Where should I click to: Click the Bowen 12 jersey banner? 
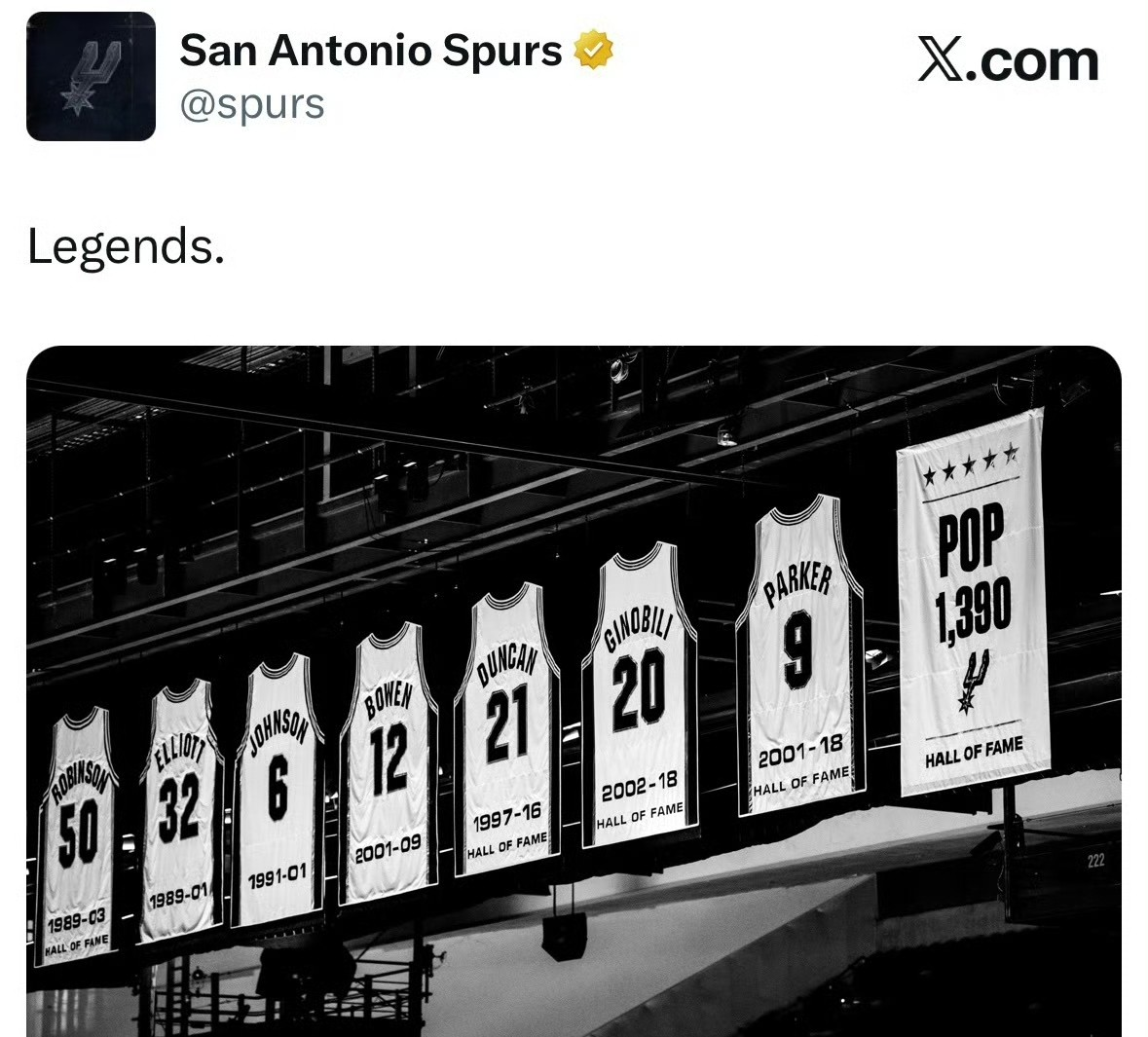[x=389, y=761]
